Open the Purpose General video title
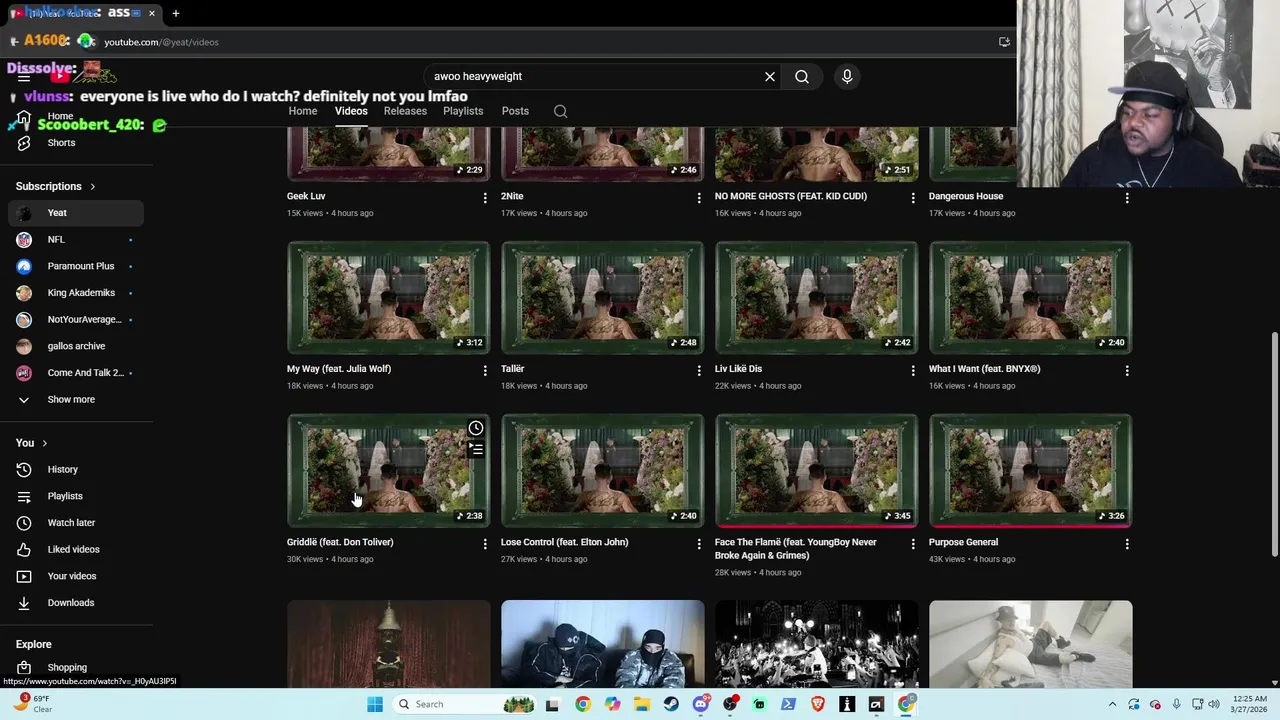This screenshot has height=720, width=1280. [963, 542]
